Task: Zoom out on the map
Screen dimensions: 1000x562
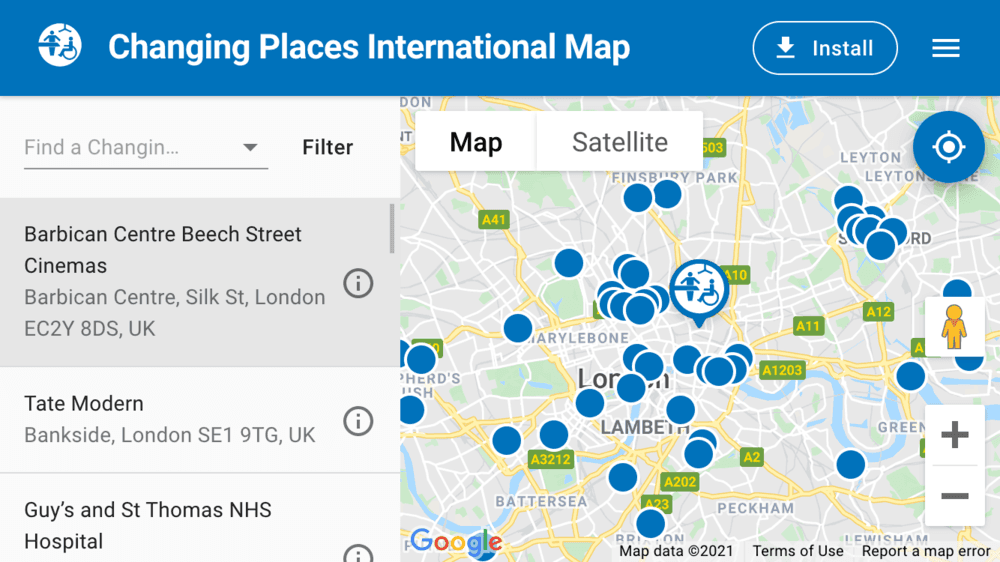Action: coord(954,496)
